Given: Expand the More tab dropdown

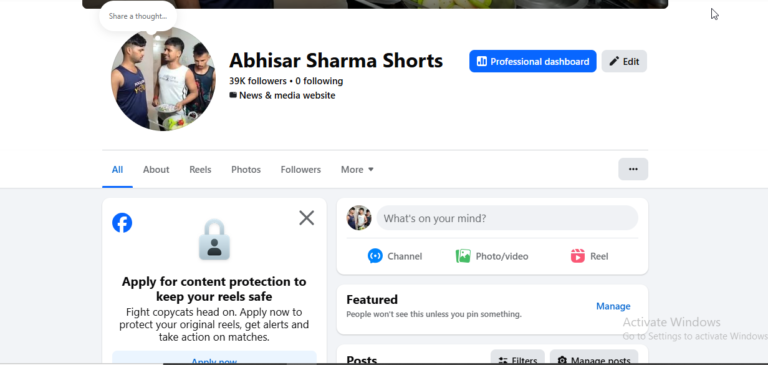Looking at the screenshot, I should point(357,170).
